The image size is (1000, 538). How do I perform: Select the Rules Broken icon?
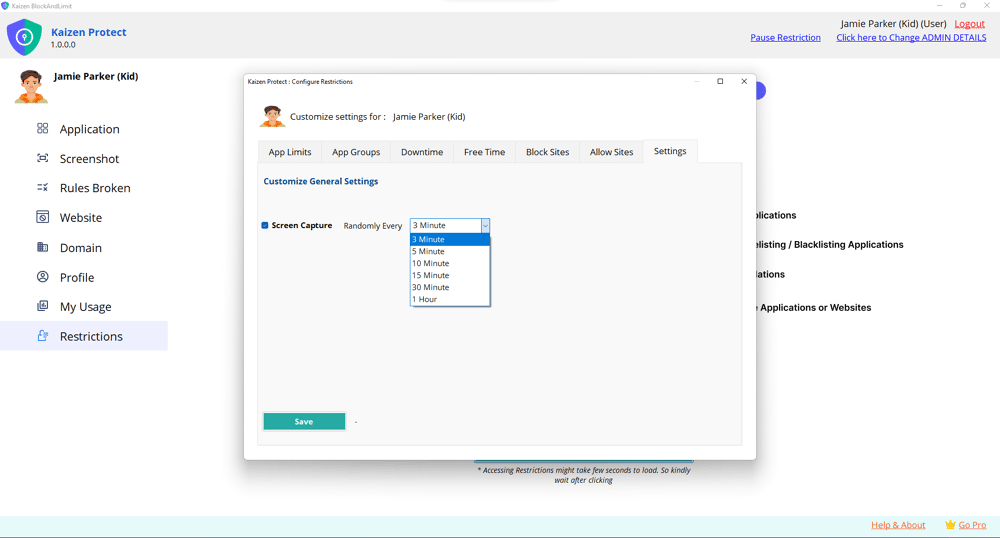coord(42,188)
